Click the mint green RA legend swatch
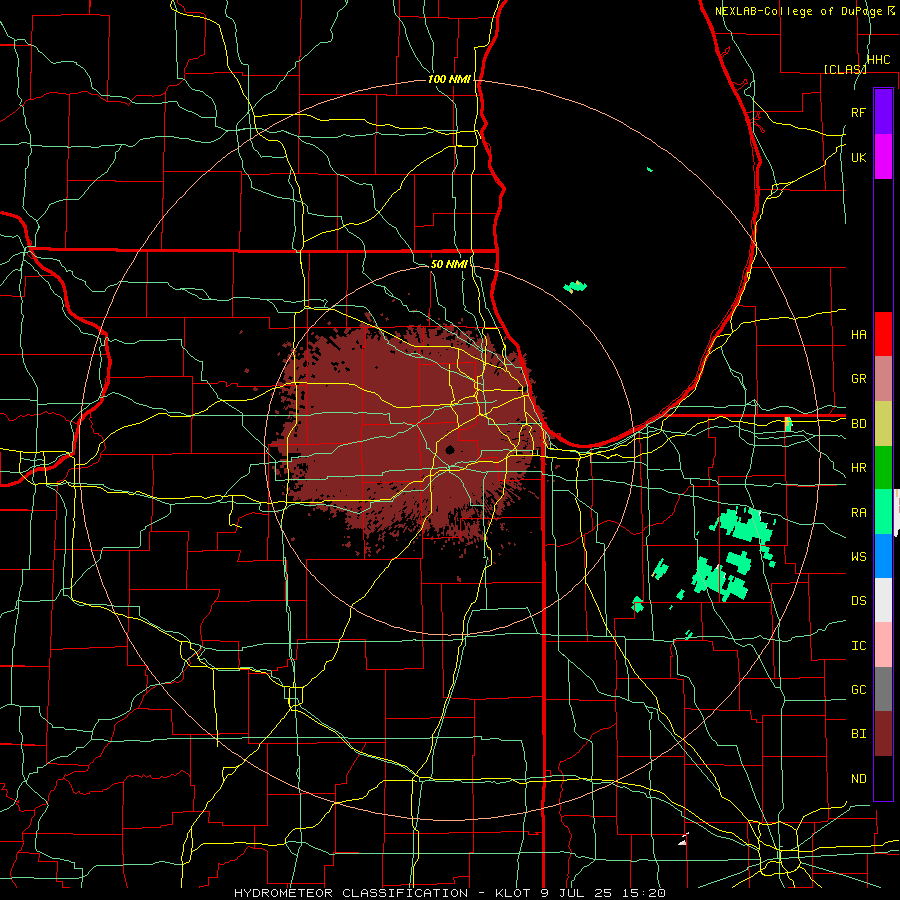Image resolution: width=900 pixels, height=900 pixels. (883, 512)
